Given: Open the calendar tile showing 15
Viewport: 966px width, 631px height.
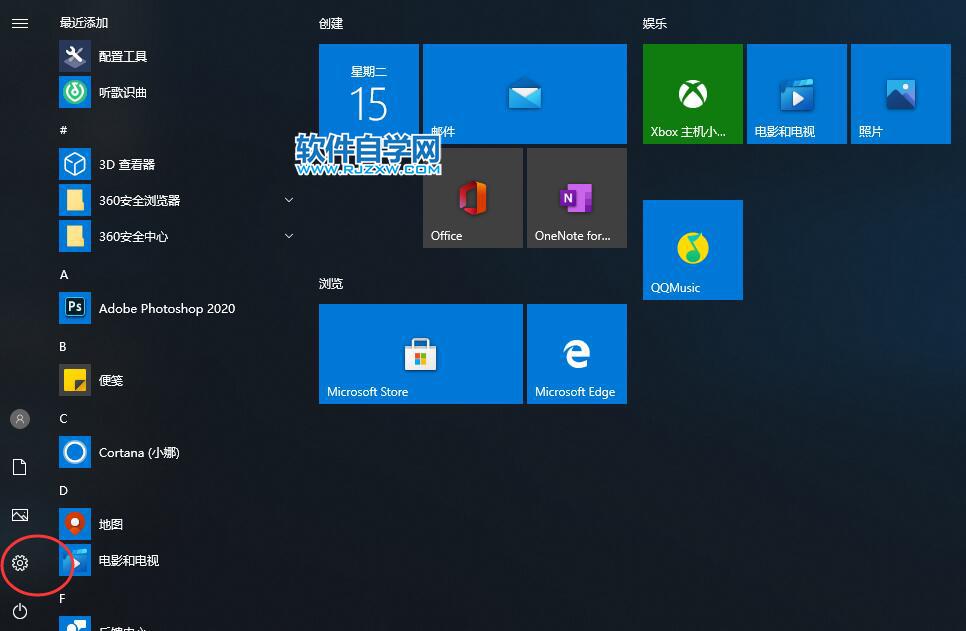Looking at the screenshot, I should [368, 94].
